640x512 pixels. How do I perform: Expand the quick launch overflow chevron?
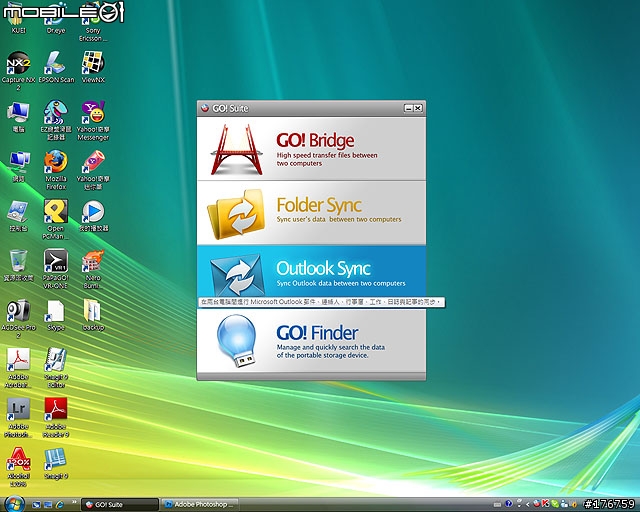click(74, 502)
